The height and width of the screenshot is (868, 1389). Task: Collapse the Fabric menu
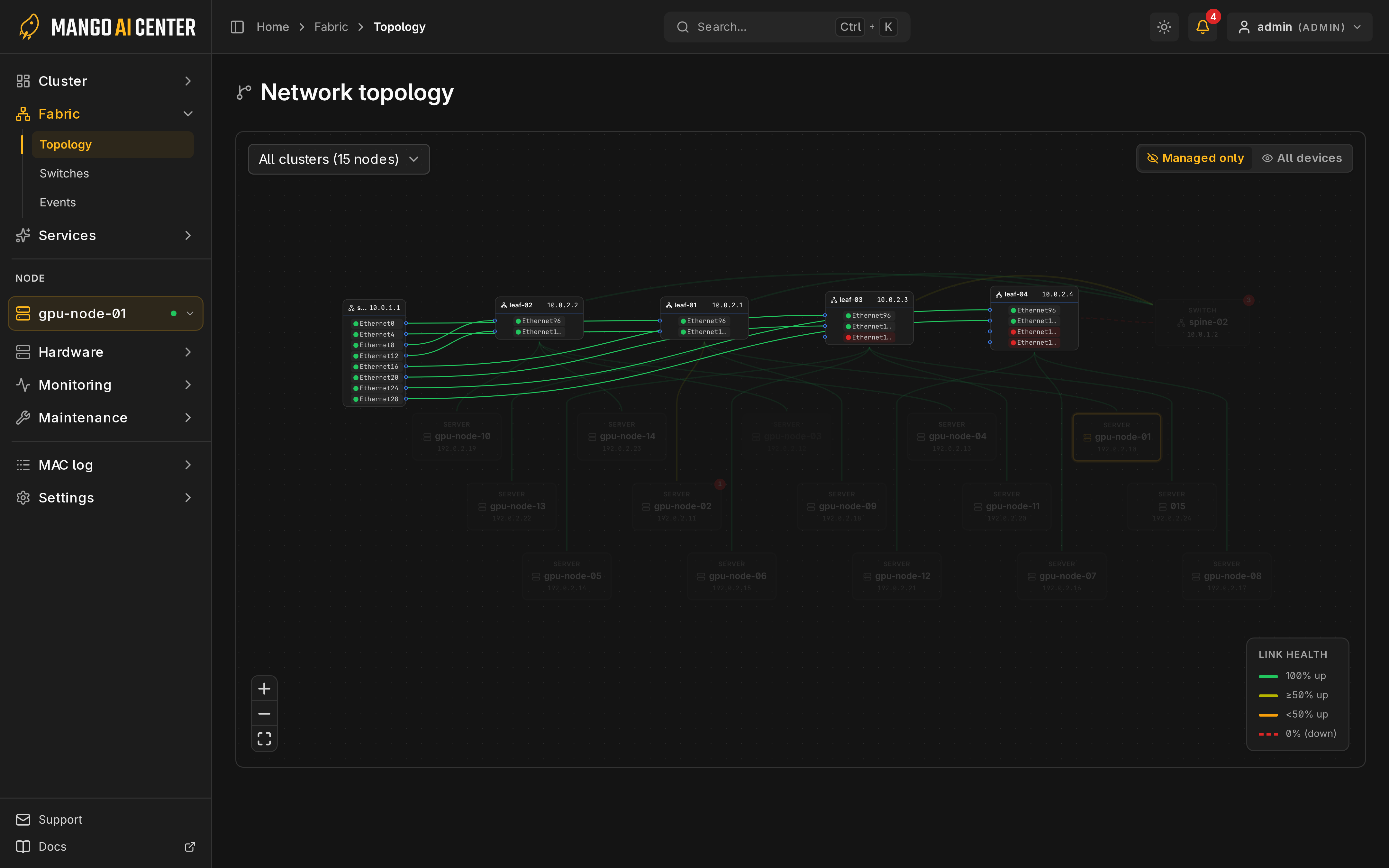coord(105,114)
